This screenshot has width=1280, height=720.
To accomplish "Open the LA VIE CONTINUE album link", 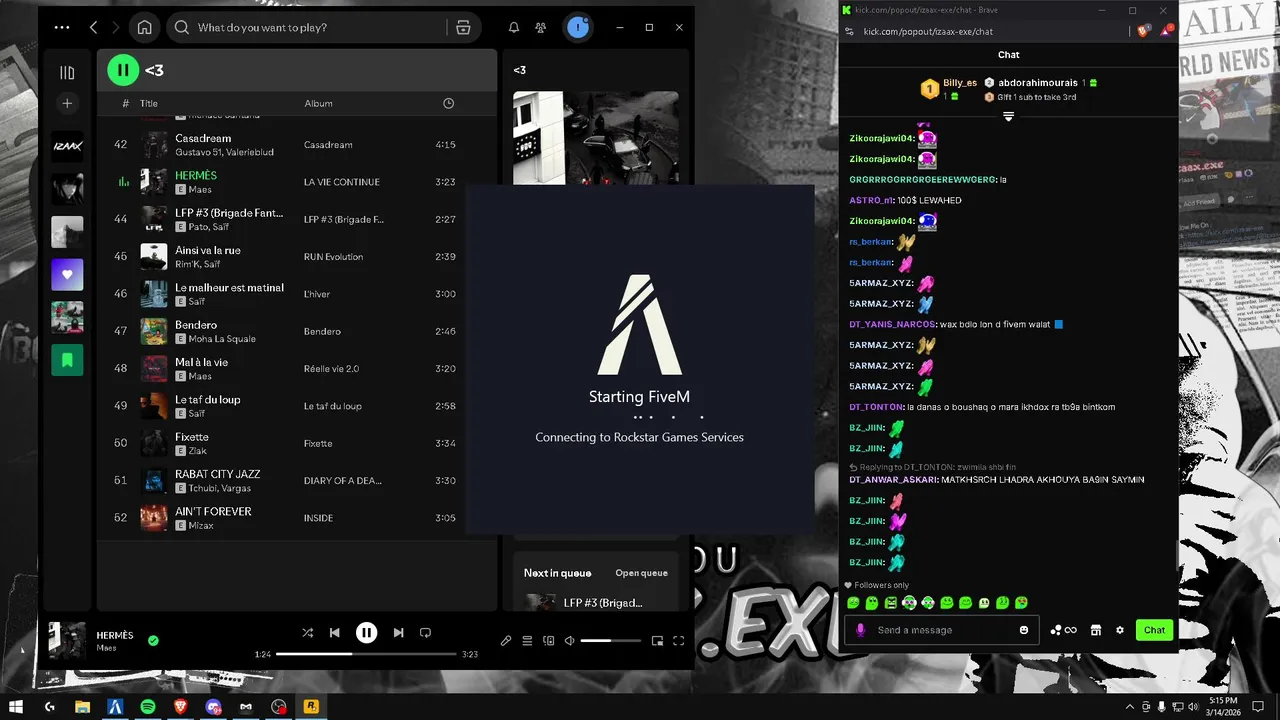I will [x=341, y=182].
